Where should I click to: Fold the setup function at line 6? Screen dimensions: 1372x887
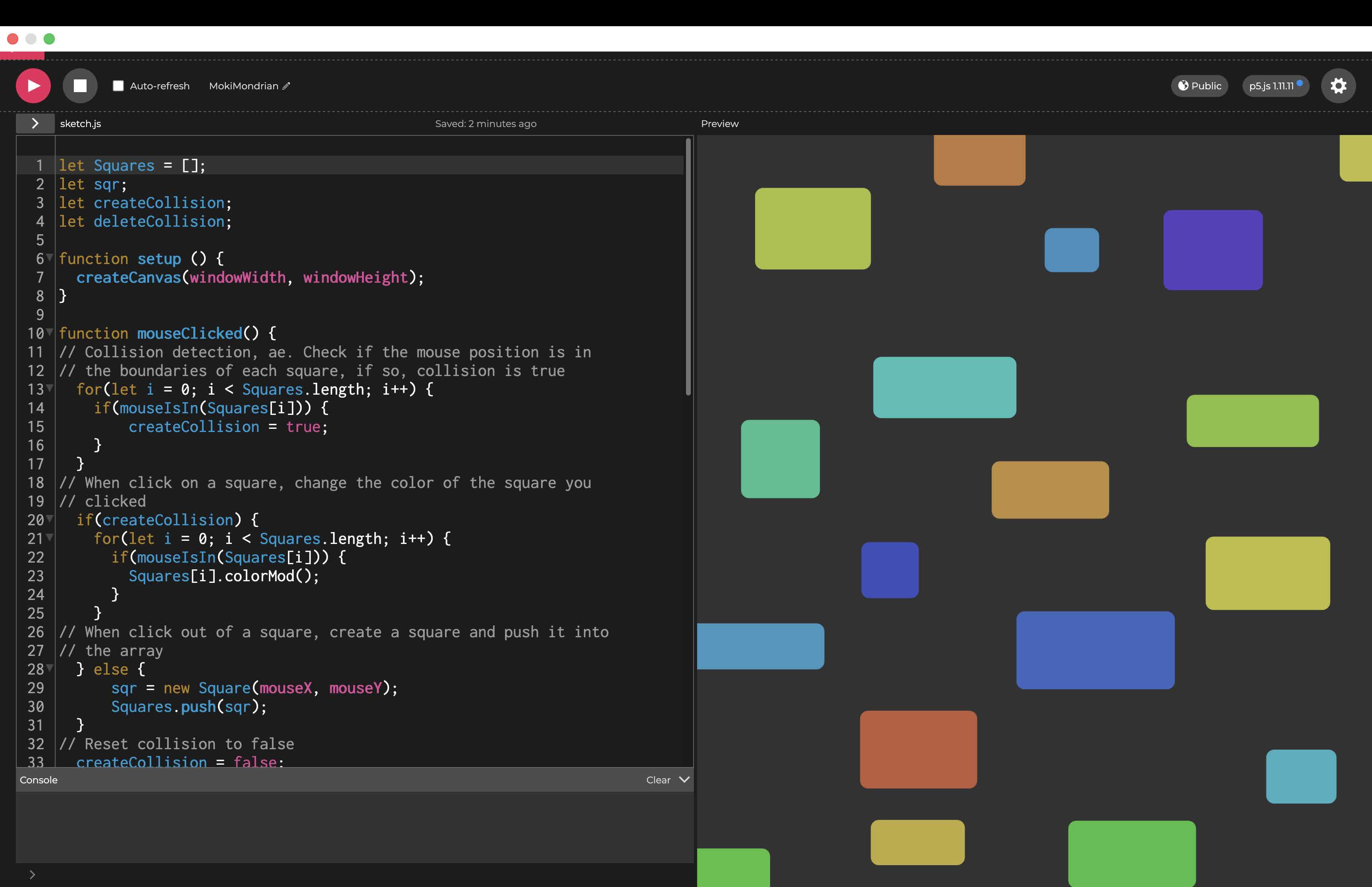50,257
